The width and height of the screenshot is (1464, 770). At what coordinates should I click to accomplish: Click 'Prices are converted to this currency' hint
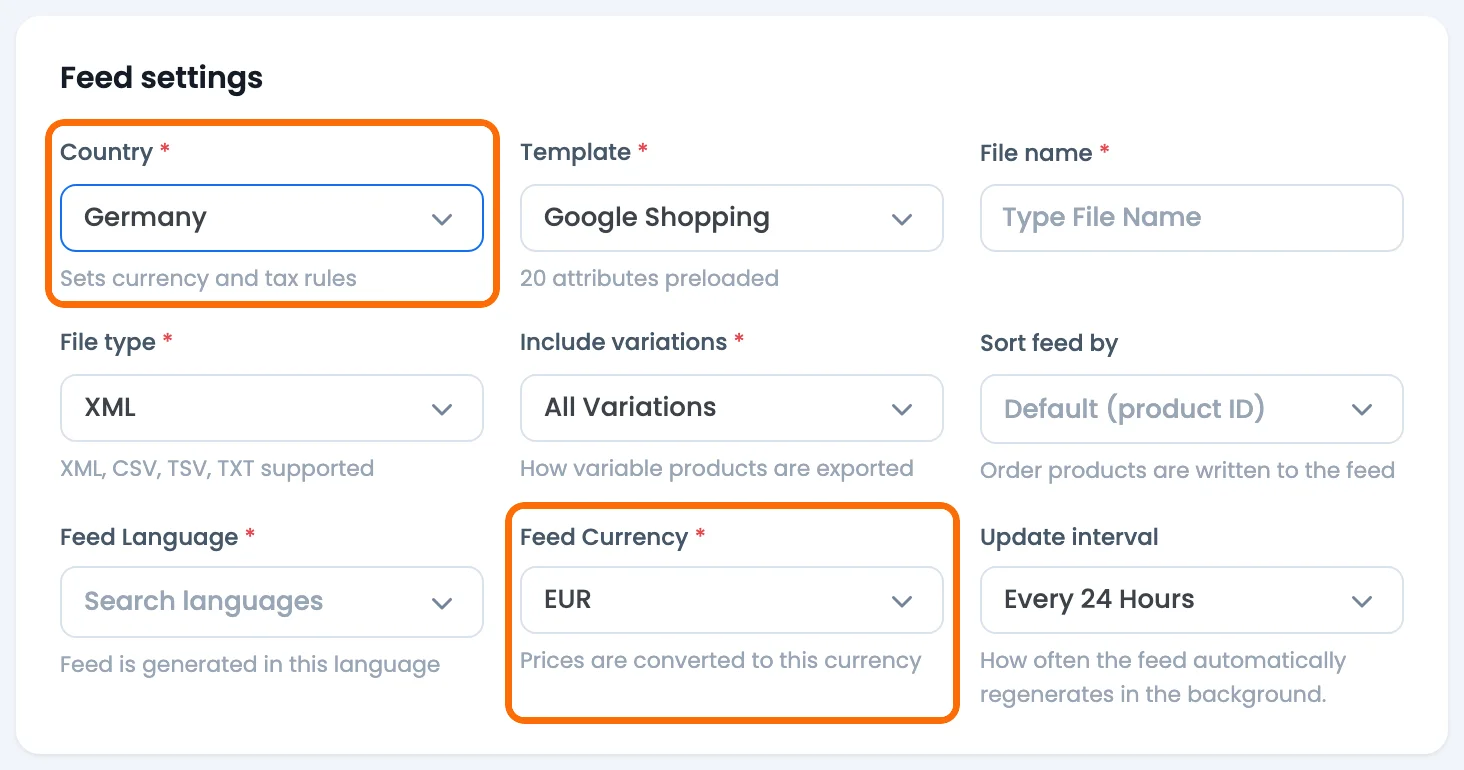tap(720, 660)
